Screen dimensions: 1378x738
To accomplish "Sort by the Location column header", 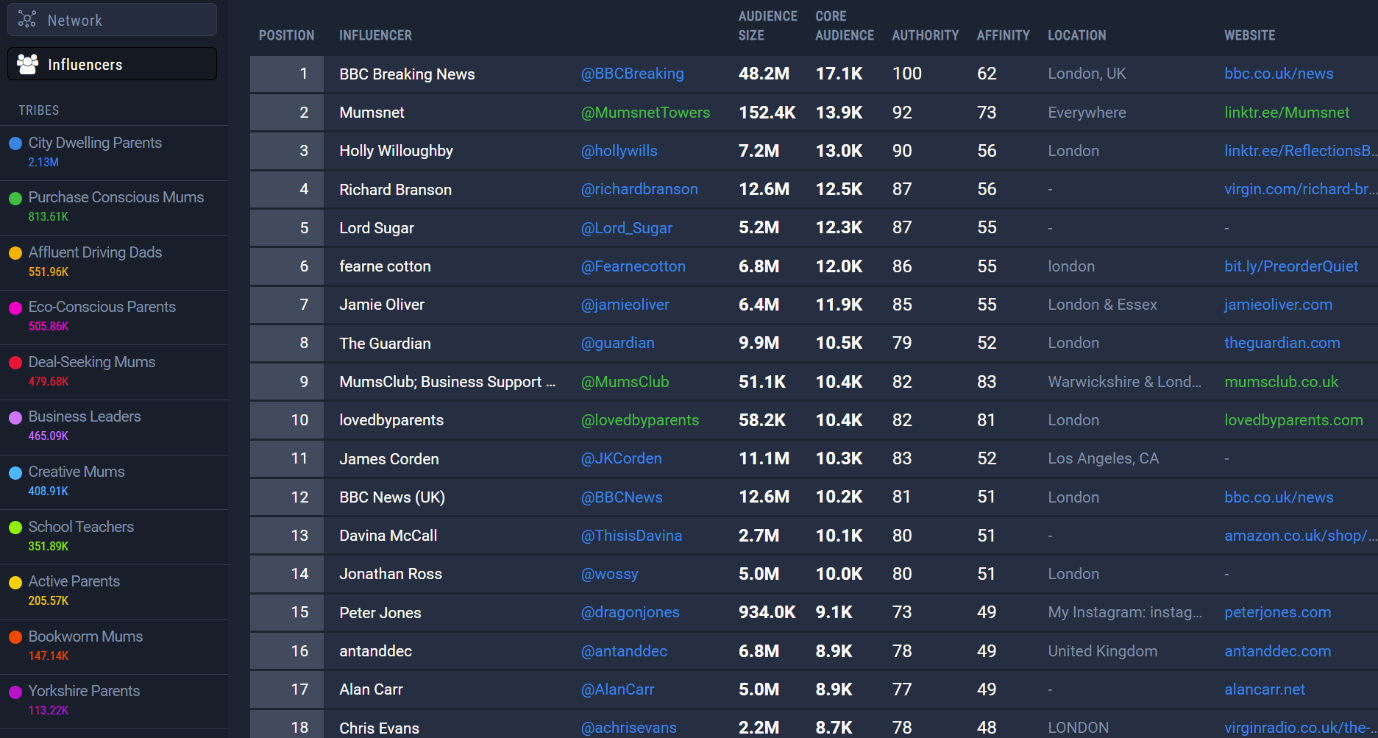I will (1077, 35).
